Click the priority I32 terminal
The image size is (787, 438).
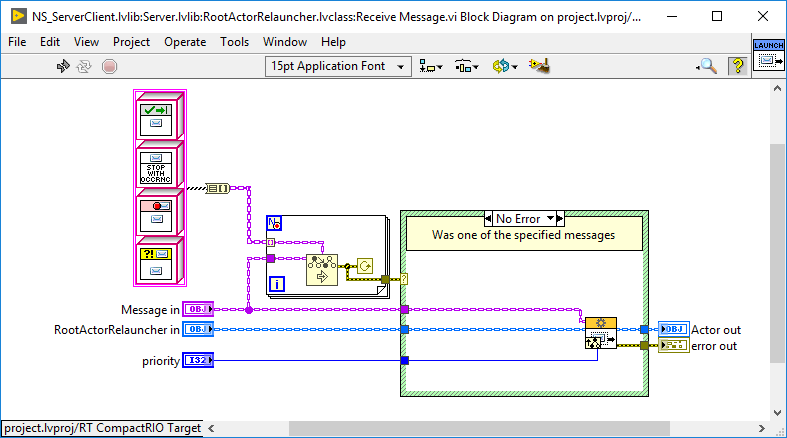[x=198, y=360]
